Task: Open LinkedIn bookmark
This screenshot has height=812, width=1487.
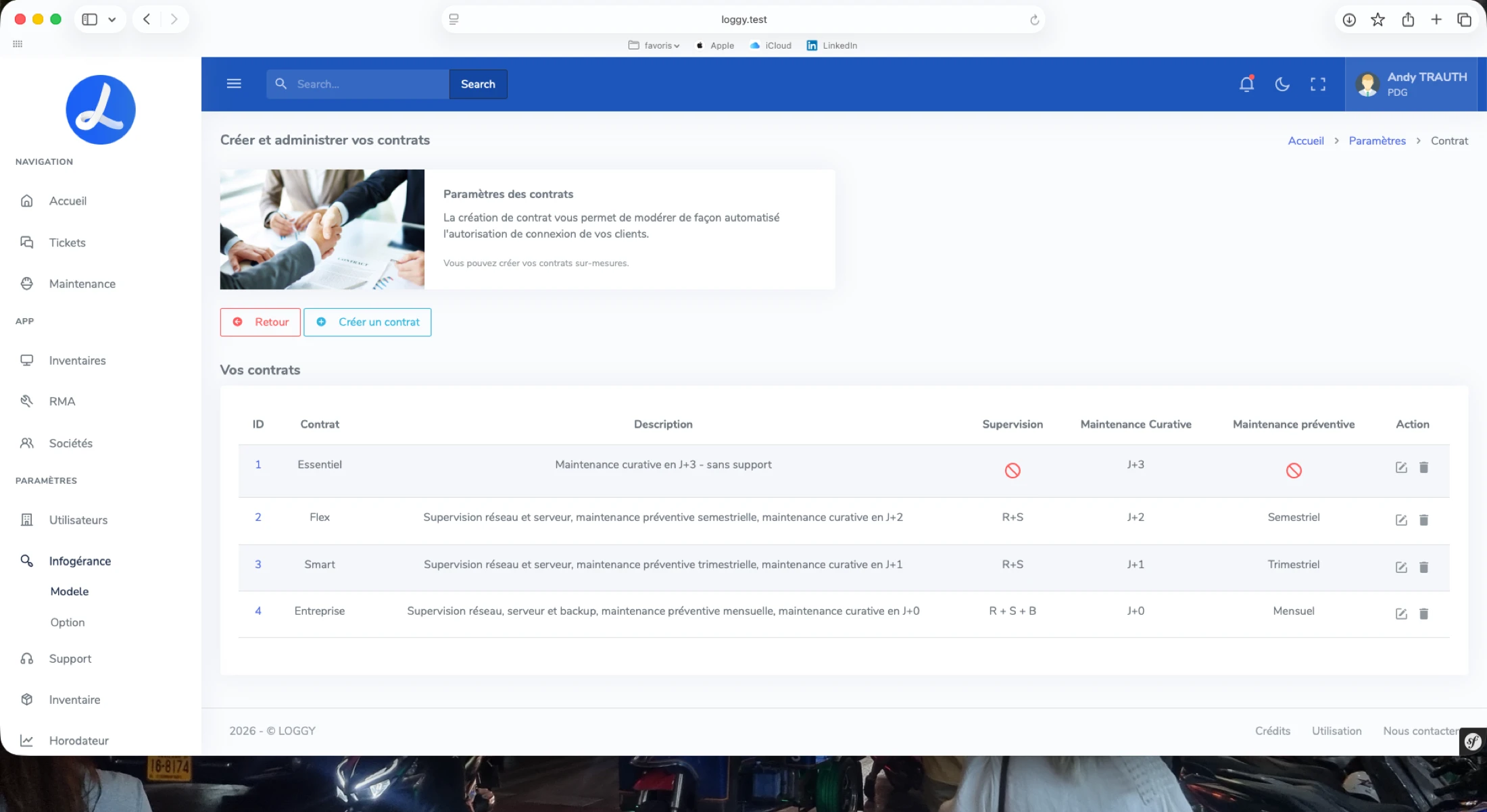Action: click(x=831, y=45)
